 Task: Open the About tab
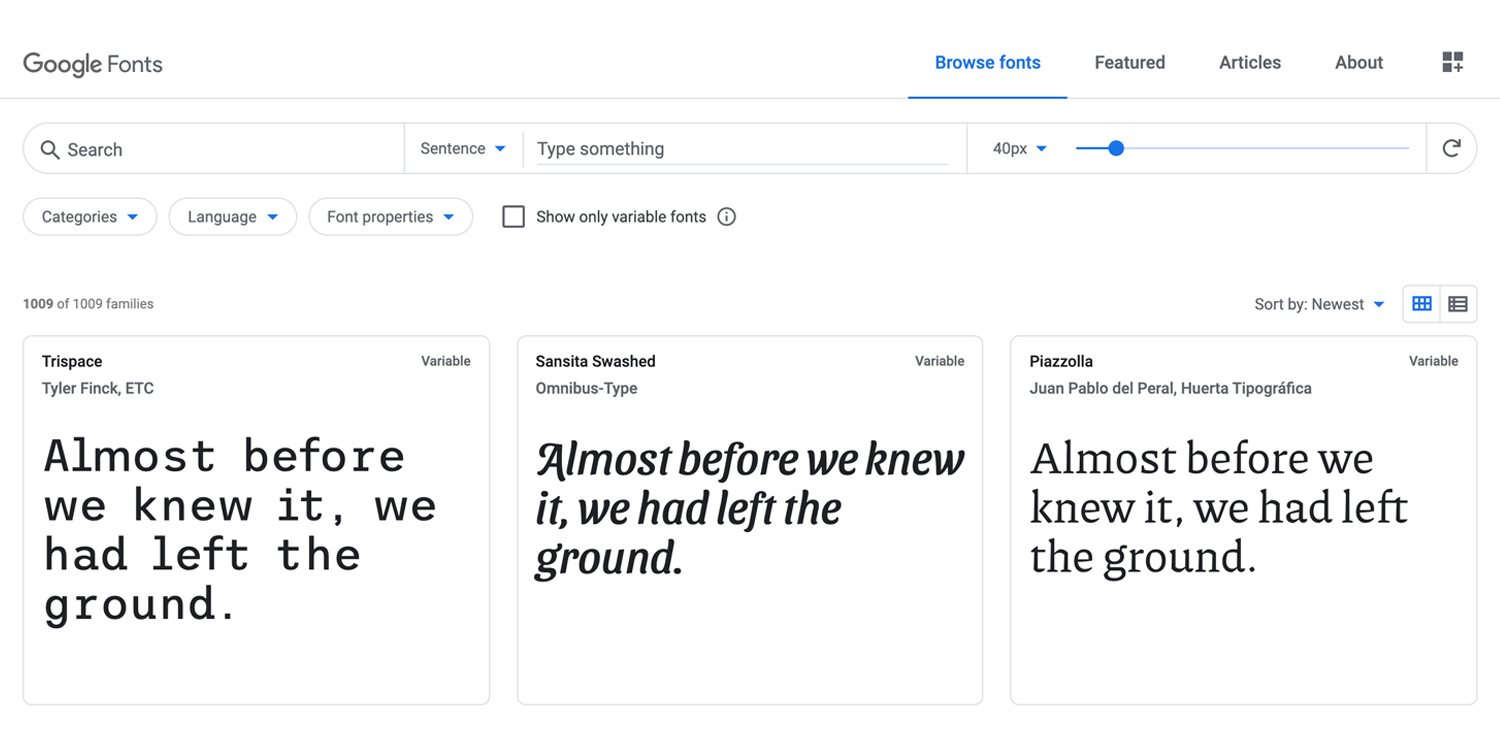1359,62
